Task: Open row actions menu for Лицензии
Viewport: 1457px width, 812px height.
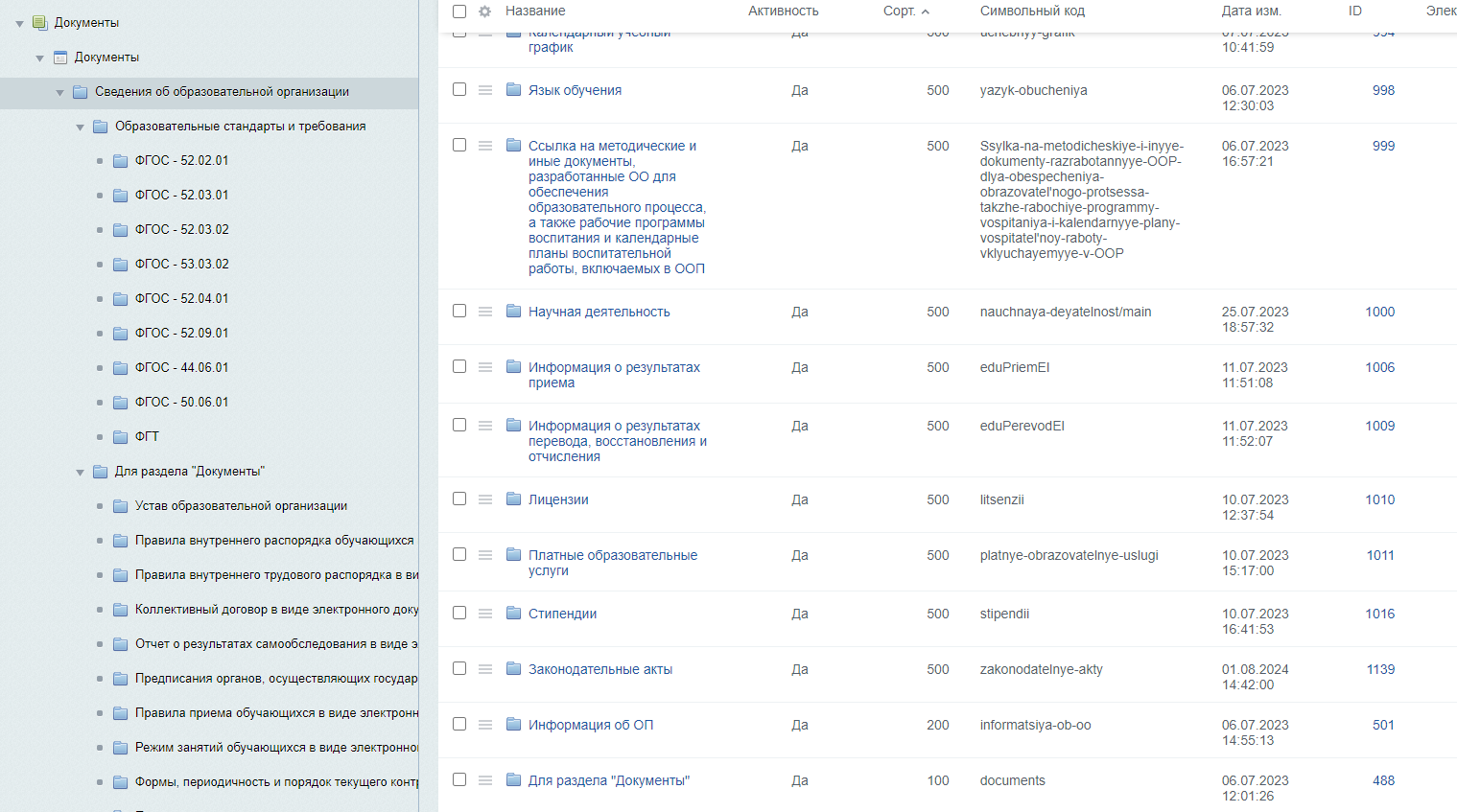Action: 485,499
